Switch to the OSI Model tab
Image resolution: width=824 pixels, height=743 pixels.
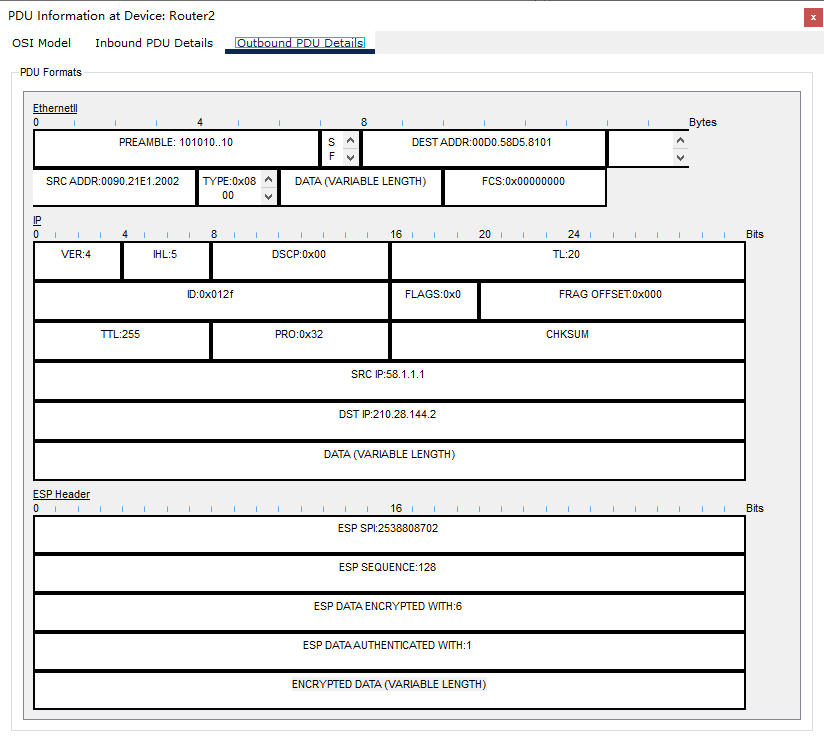[x=41, y=43]
